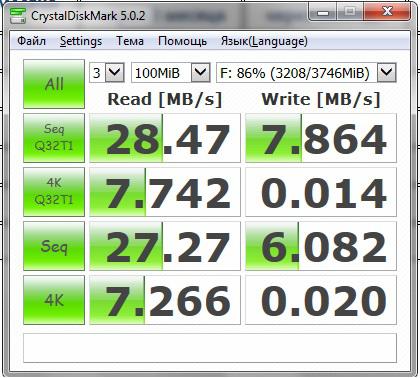Screen dimensions: 420x378
Task: Open the Тема menu
Action: click(130, 41)
